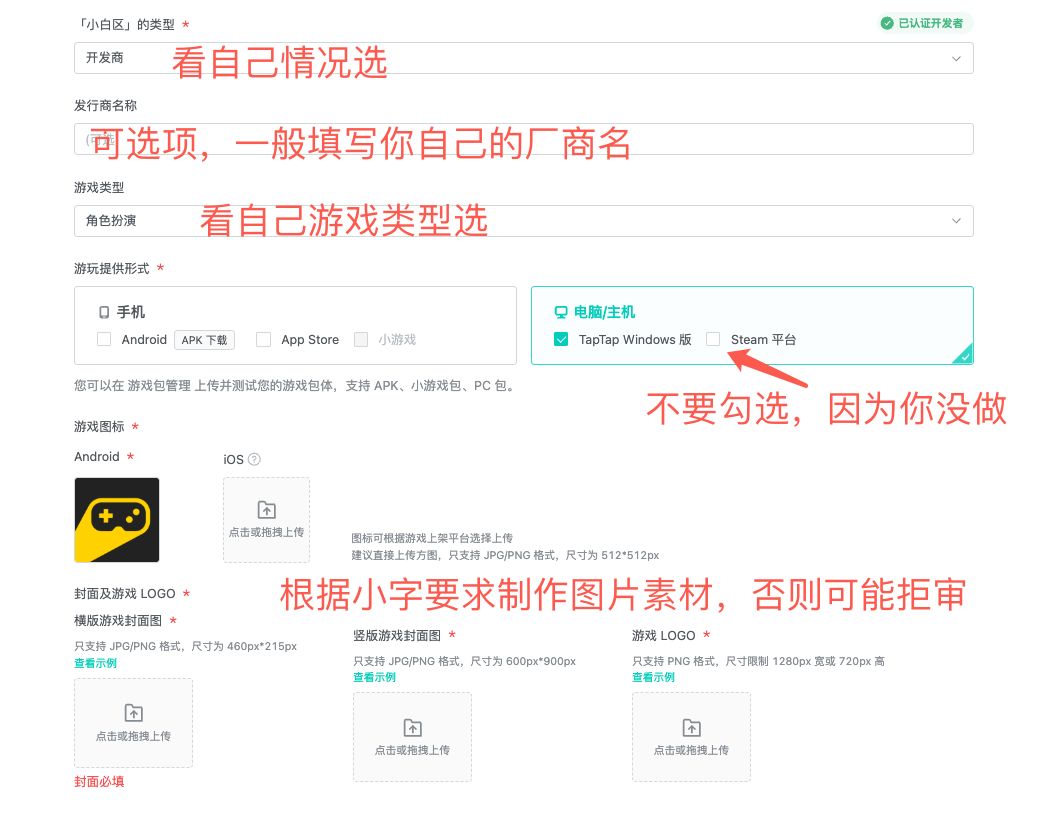Click the help question mark next to iOS
This screenshot has width=1052, height=819.
click(x=254, y=459)
